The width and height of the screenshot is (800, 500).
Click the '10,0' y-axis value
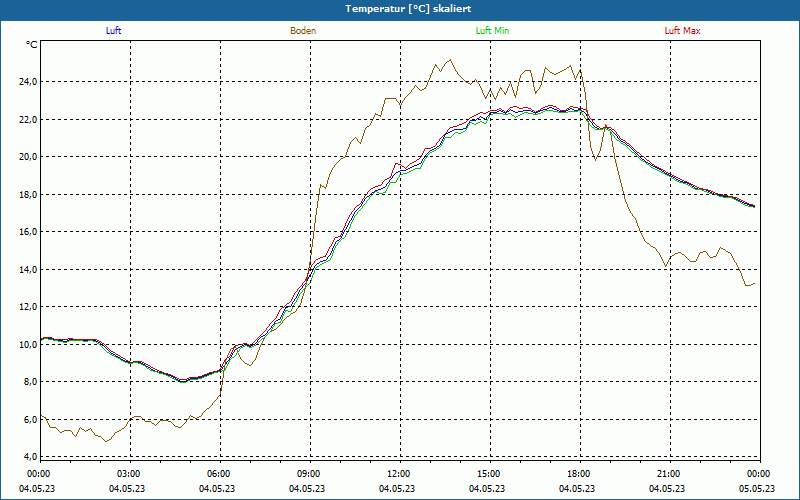29,344
